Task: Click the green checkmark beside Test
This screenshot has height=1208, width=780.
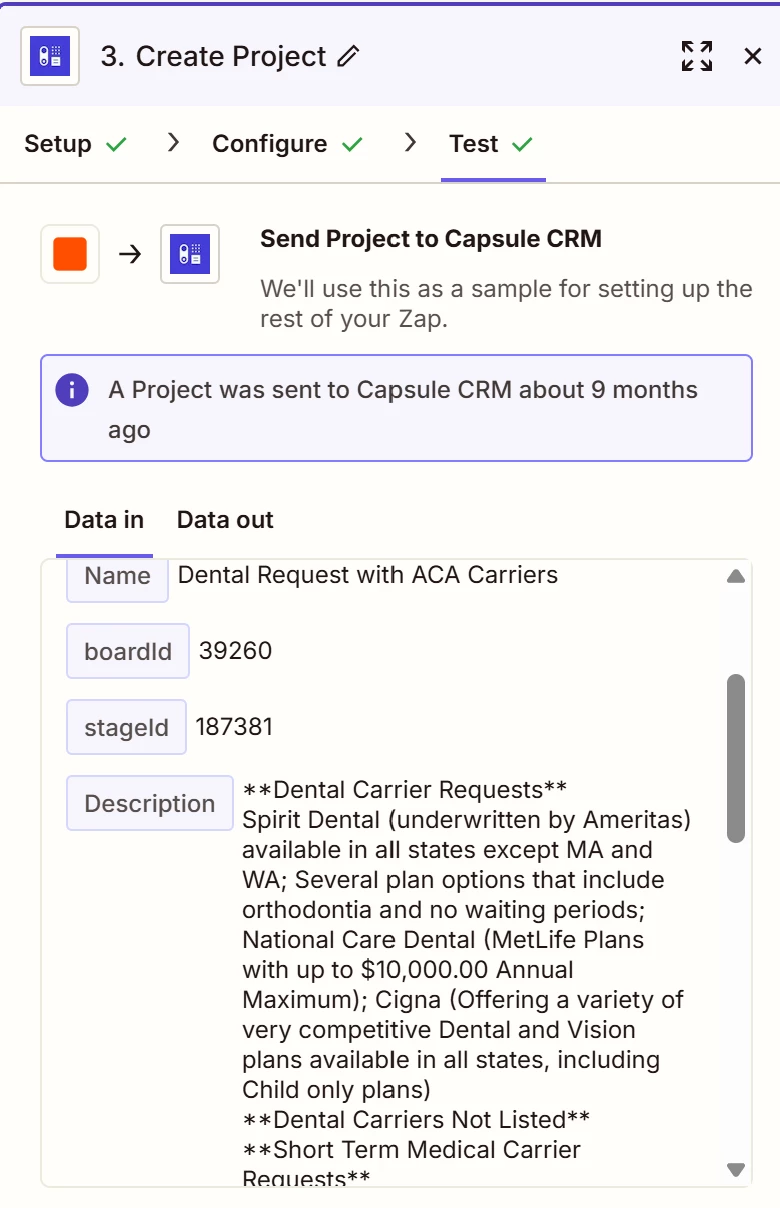Action: pos(522,145)
